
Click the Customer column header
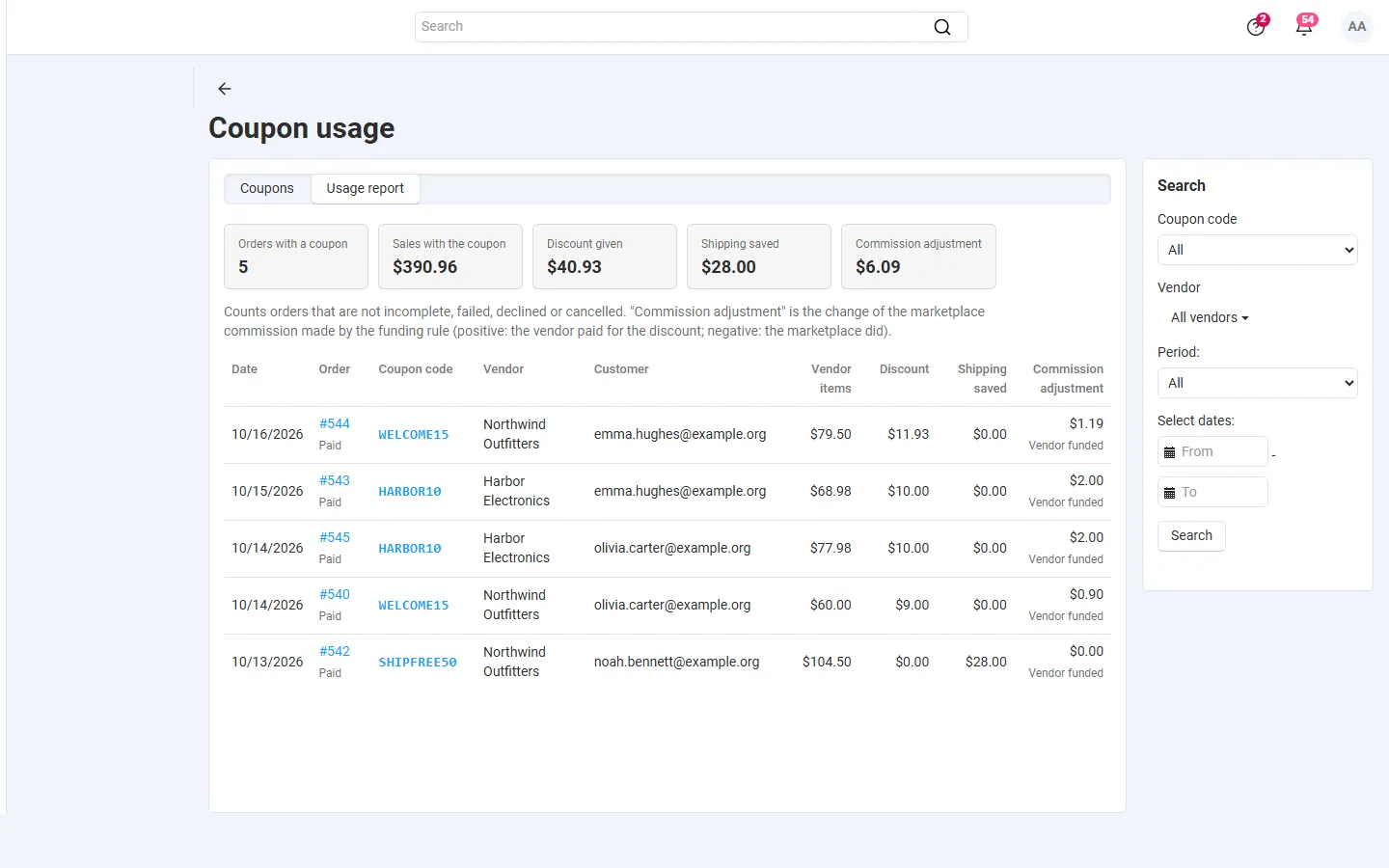click(x=621, y=369)
